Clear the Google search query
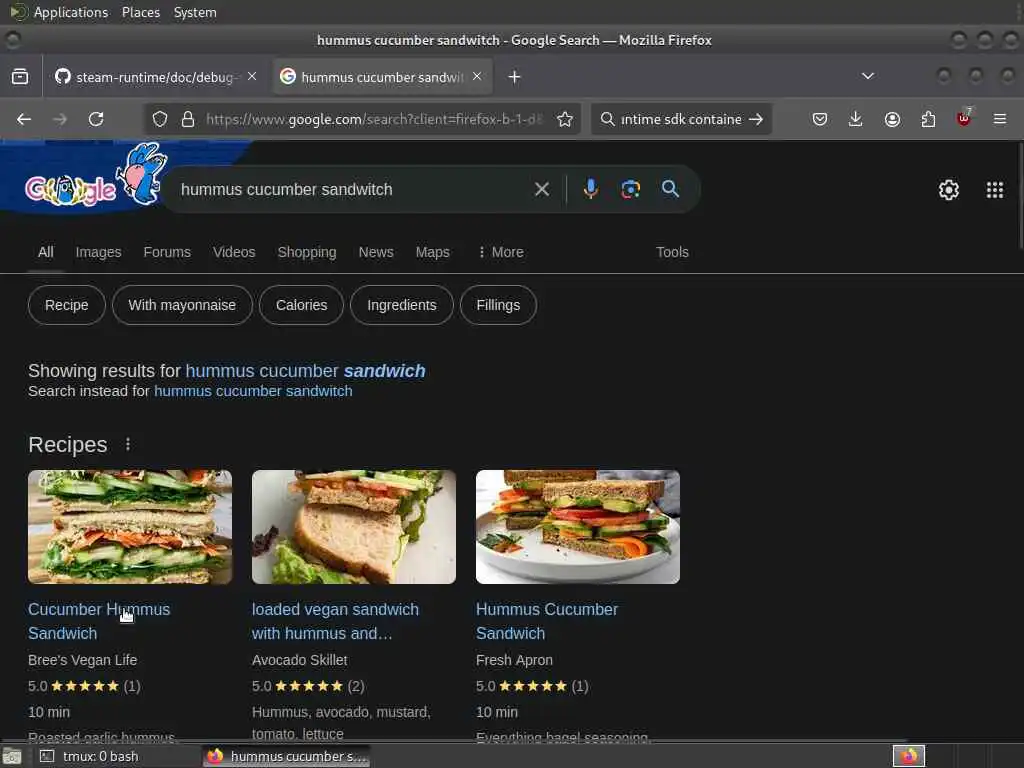Image resolution: width=1024 pixels, height=768 pixels. [541, 189]
